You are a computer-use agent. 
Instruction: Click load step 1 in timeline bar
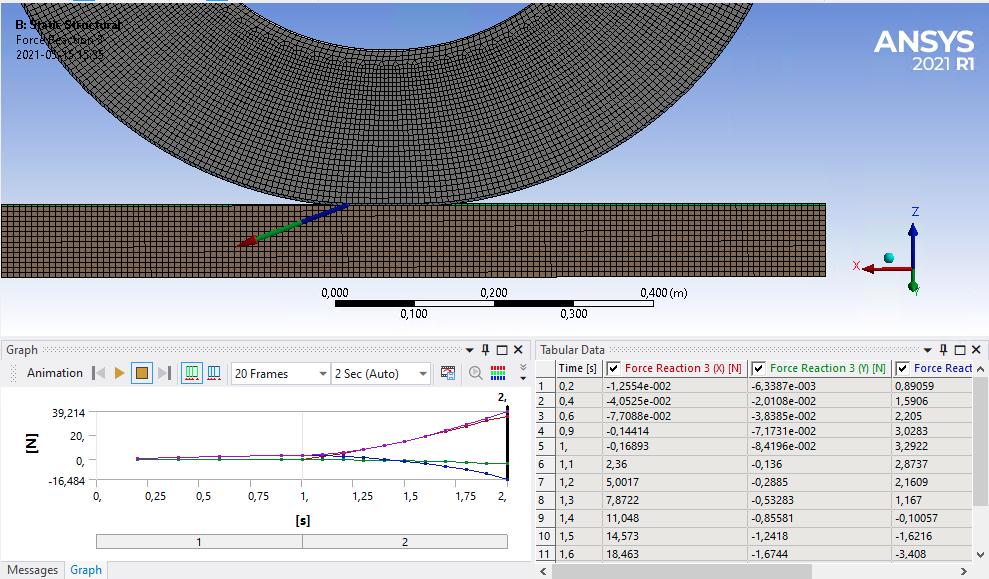199,541
